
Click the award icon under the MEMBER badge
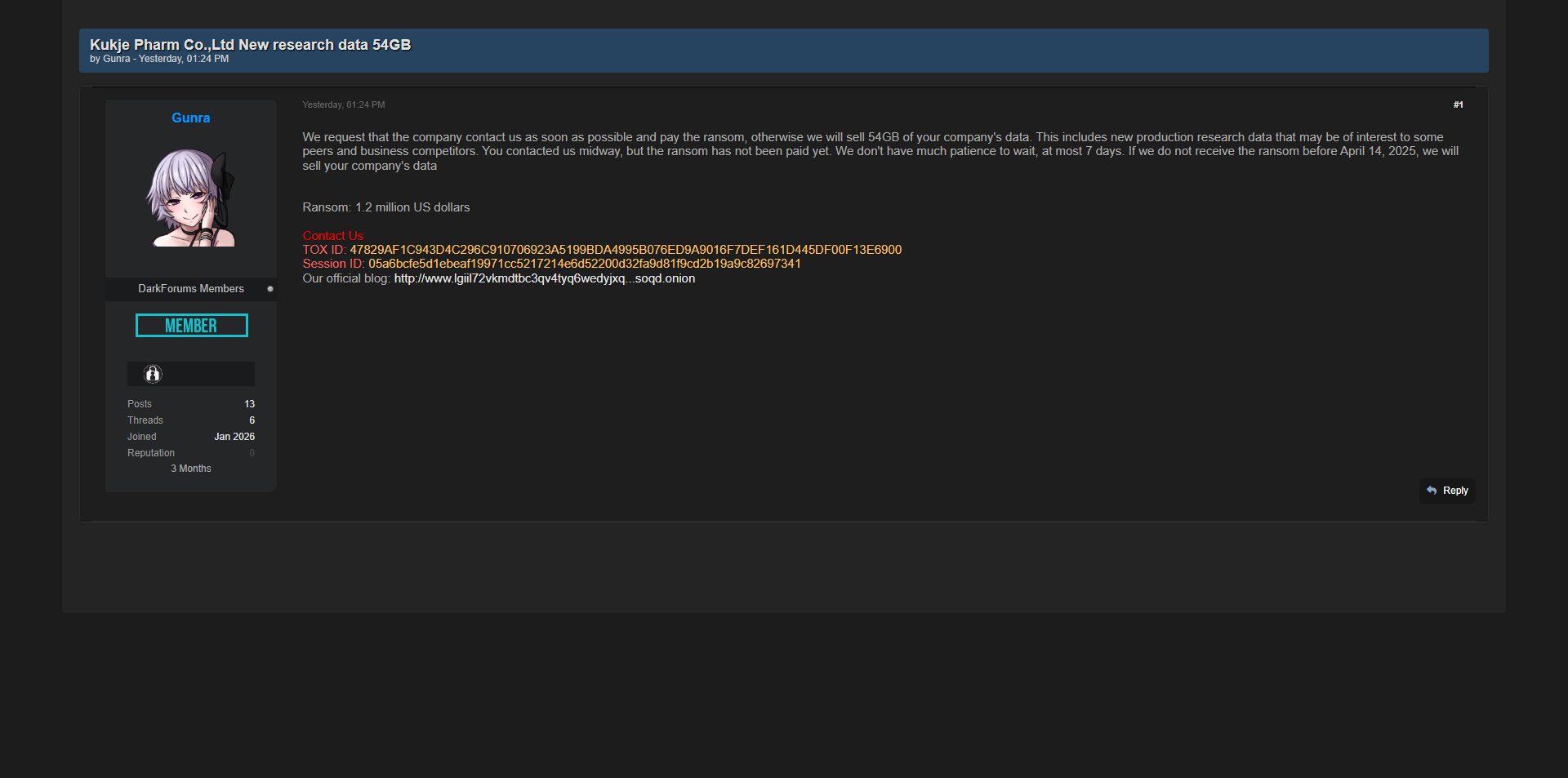click(x=153, y=374)
